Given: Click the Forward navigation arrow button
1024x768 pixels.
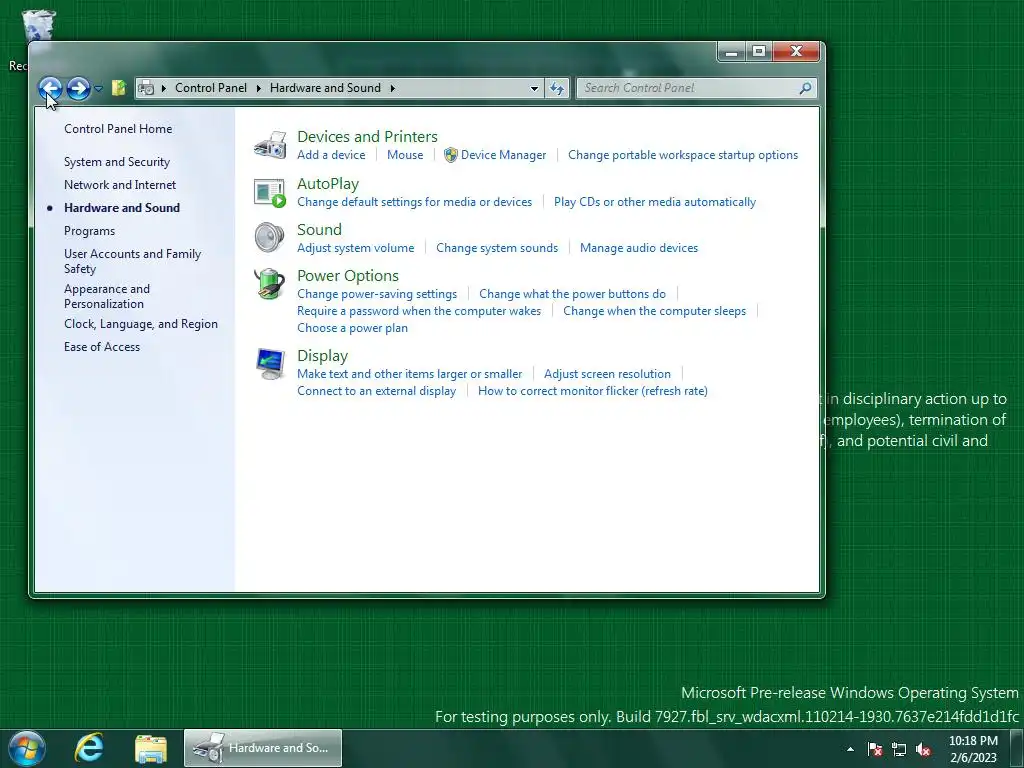Looking at the screenshot, I should pos(78,88).
